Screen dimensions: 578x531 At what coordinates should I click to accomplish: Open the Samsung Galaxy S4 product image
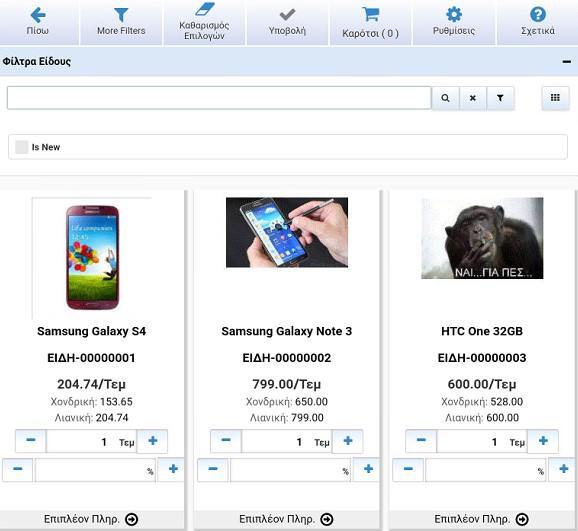(x=92, y=258)
